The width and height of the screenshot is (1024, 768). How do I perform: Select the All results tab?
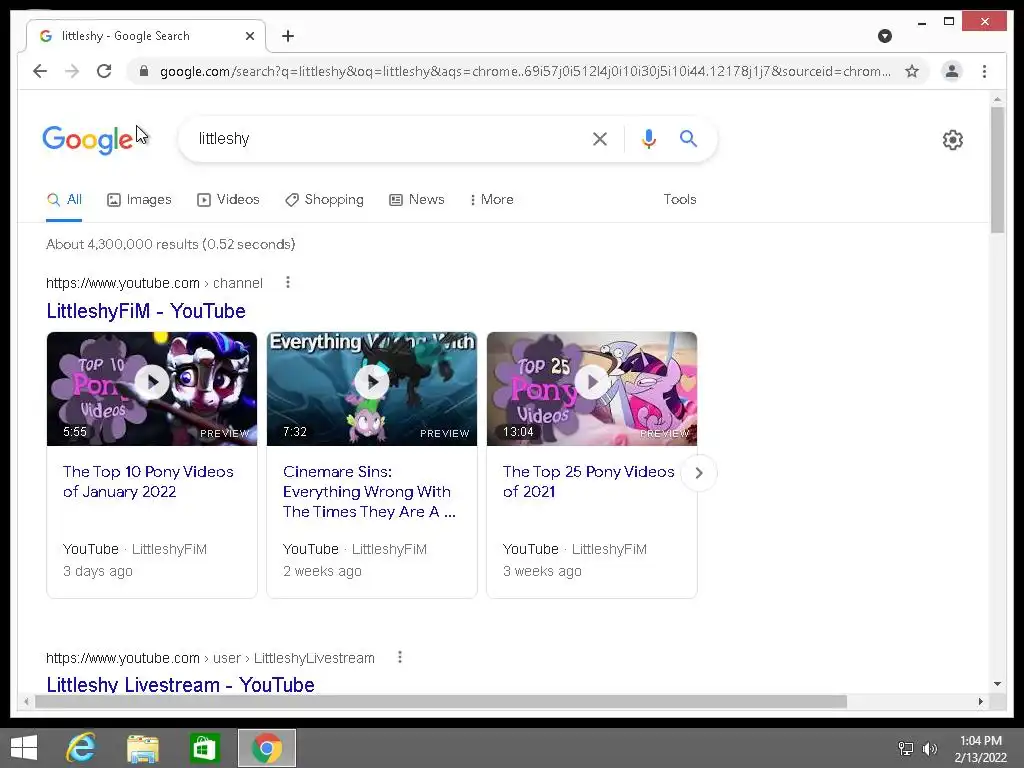(x=64, y=200)
